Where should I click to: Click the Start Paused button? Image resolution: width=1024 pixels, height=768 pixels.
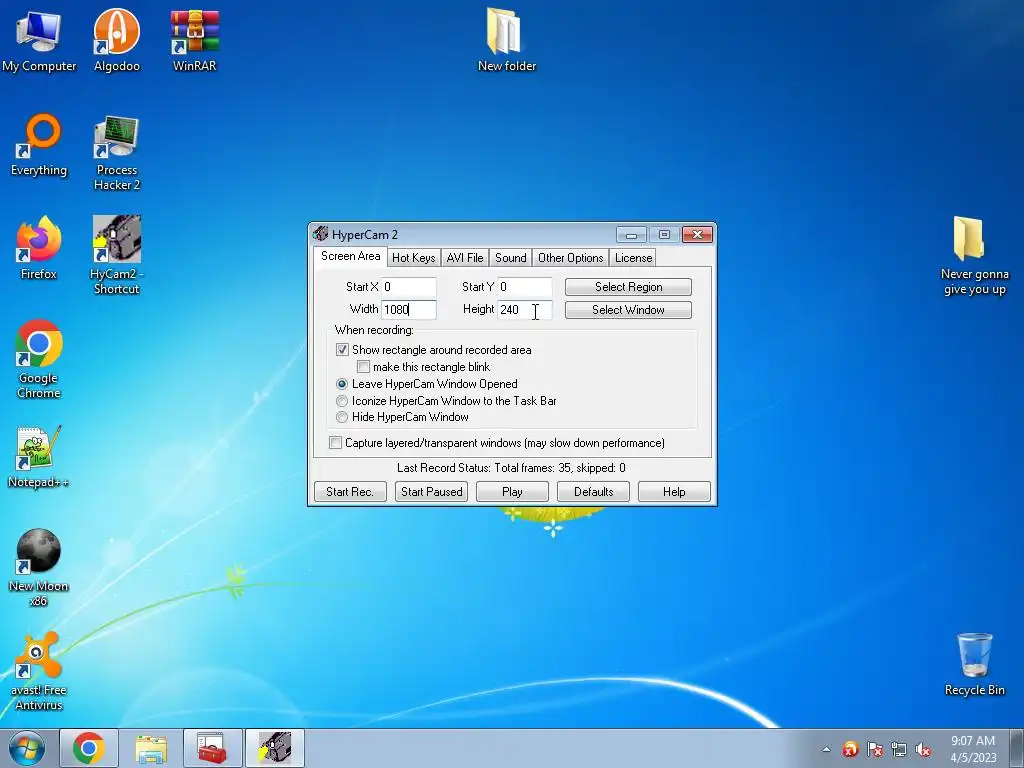(431, 492)
